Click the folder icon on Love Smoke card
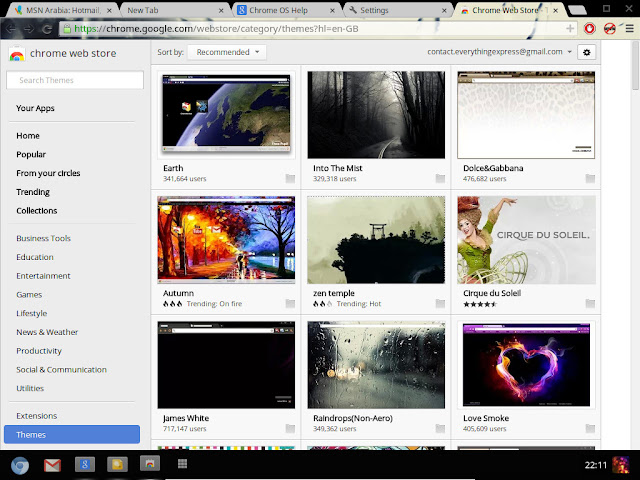Viewport: 640px width, 480px height. tap(590, 428)
